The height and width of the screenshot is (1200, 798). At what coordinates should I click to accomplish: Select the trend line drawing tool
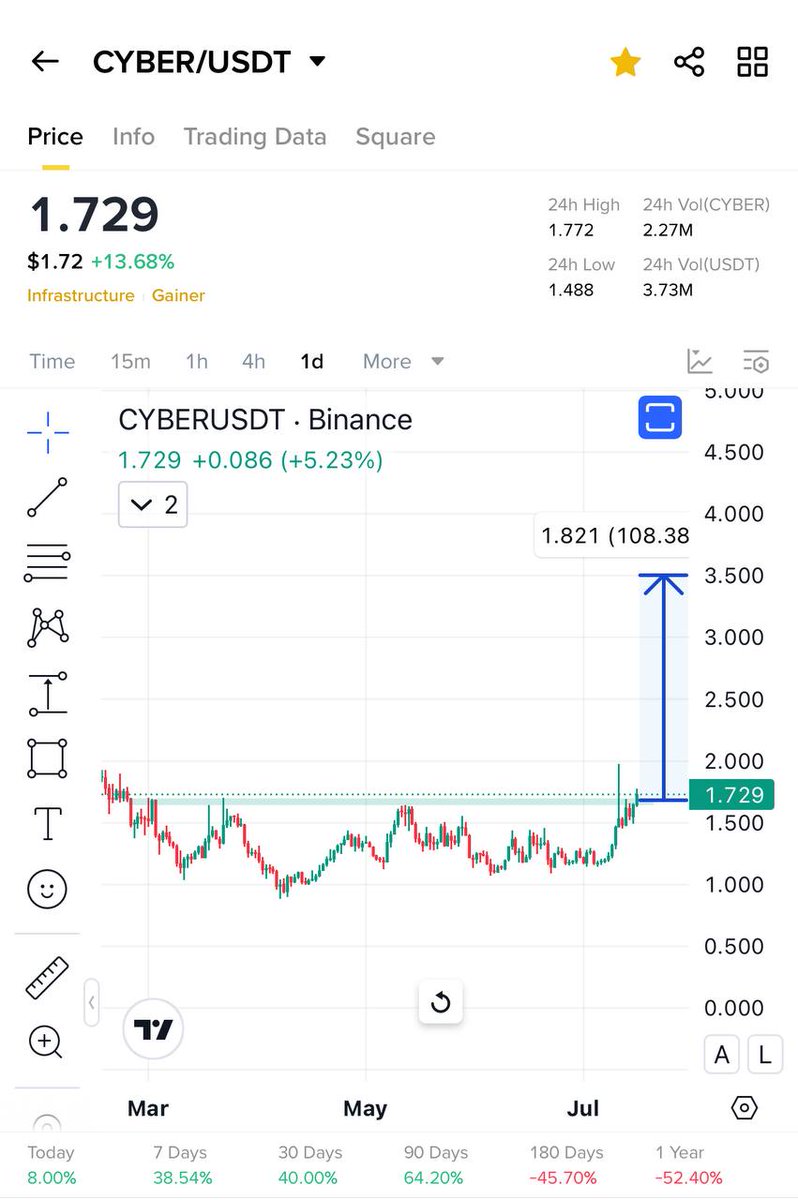coord(47,497)
